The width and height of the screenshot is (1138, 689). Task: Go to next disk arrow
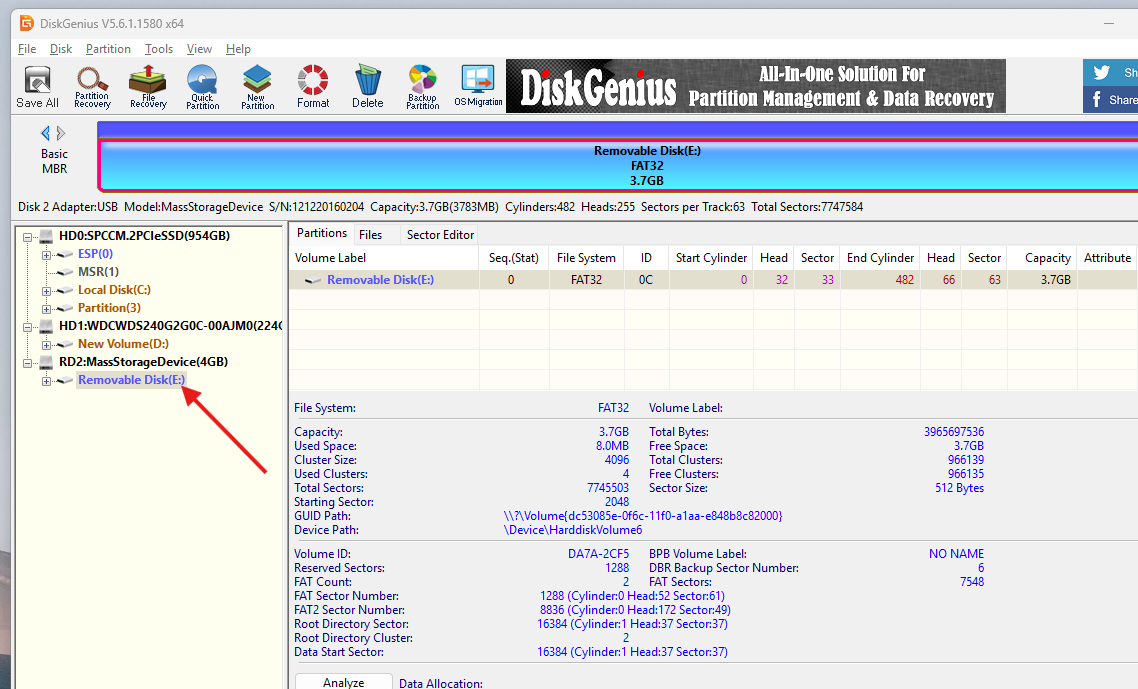(61, 133)
